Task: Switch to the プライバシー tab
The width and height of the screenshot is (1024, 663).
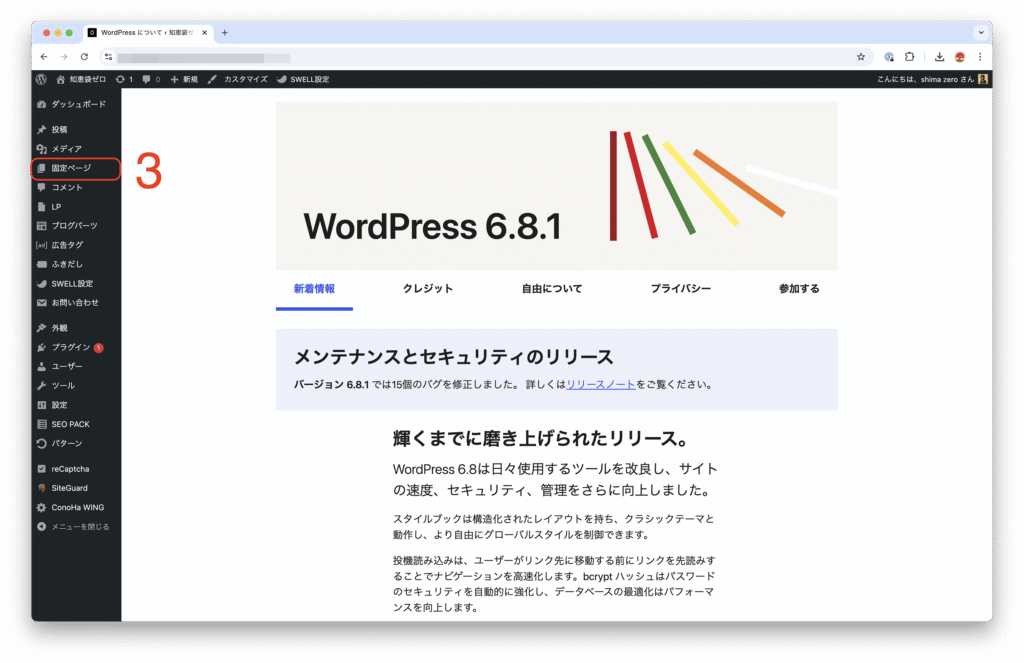Action: 680,289
